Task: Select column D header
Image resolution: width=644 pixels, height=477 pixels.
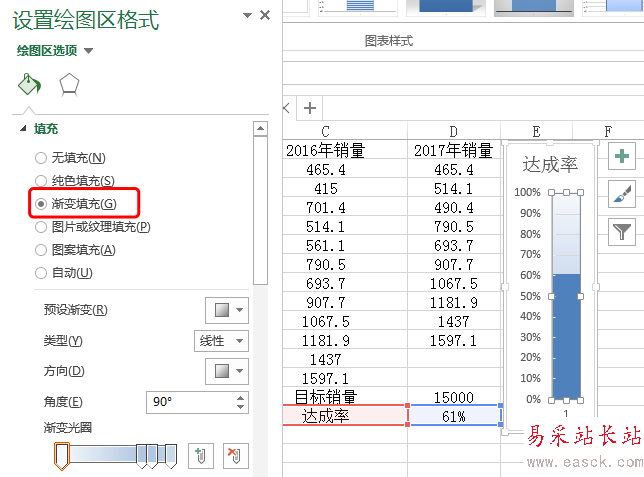Action: 453,131
